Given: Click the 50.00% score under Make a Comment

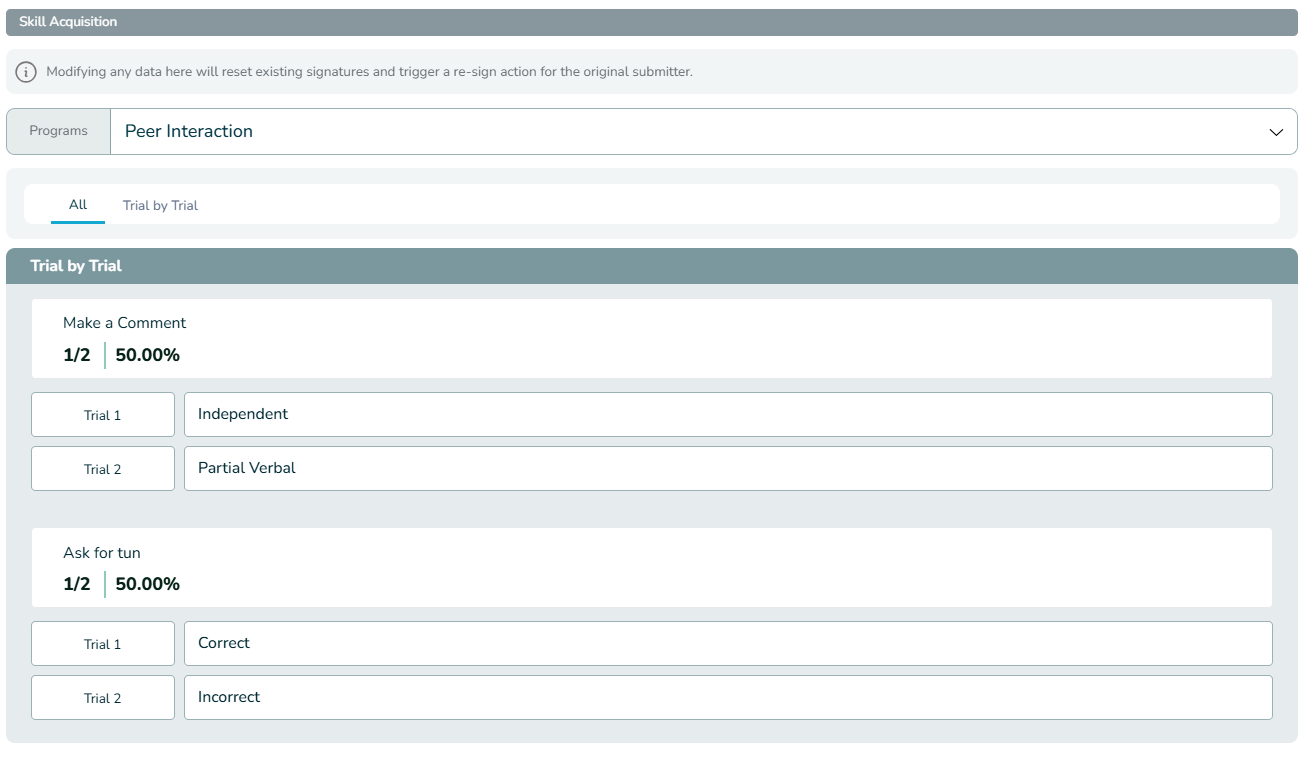Looking at the screenshot, I should click(148, 355).
